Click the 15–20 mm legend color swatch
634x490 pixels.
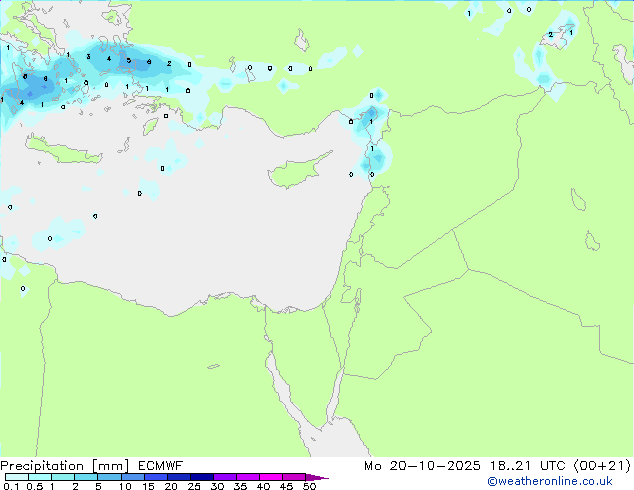click(x=156, y=477)
